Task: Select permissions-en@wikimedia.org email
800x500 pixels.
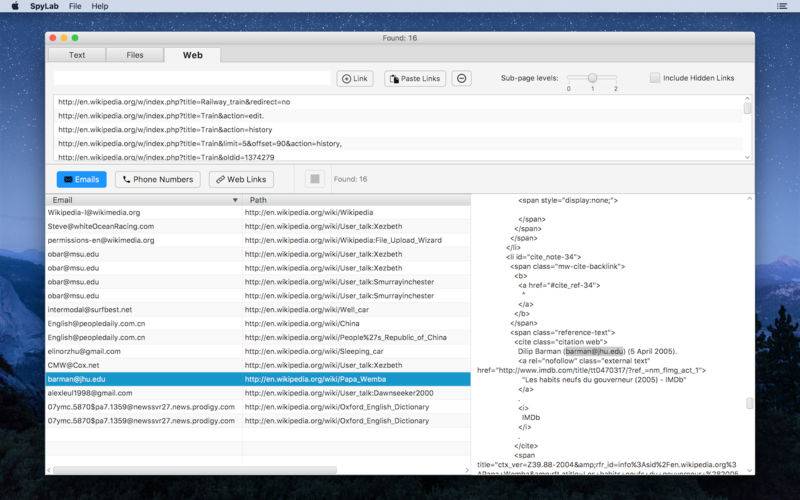Action: coord(101,240)
